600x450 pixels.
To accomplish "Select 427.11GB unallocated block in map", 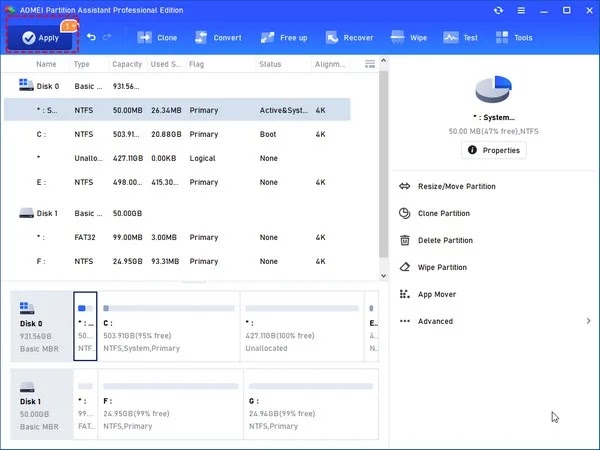I will tap(302, 326).
